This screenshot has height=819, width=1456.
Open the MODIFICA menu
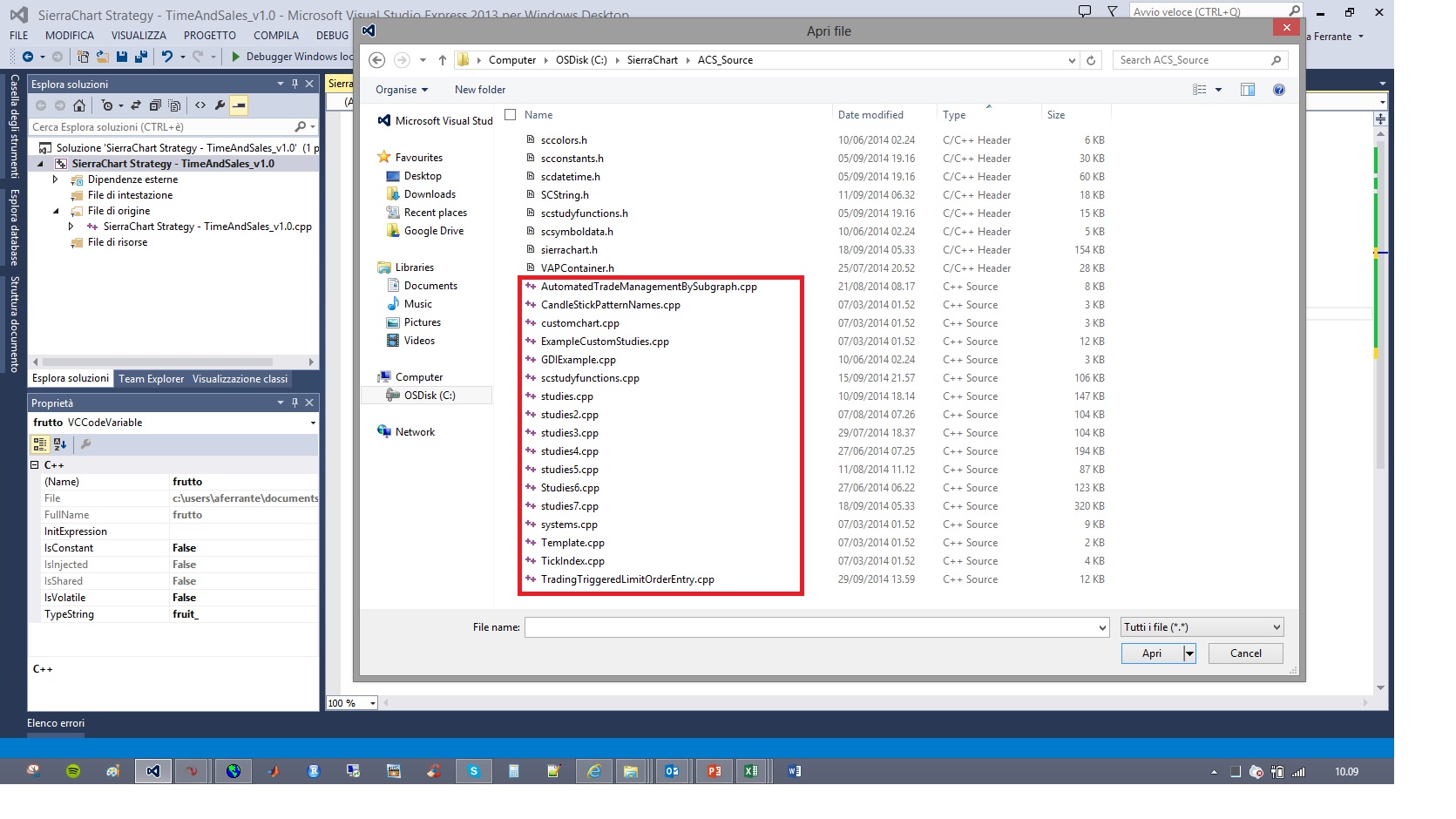[x=70, y=36]
